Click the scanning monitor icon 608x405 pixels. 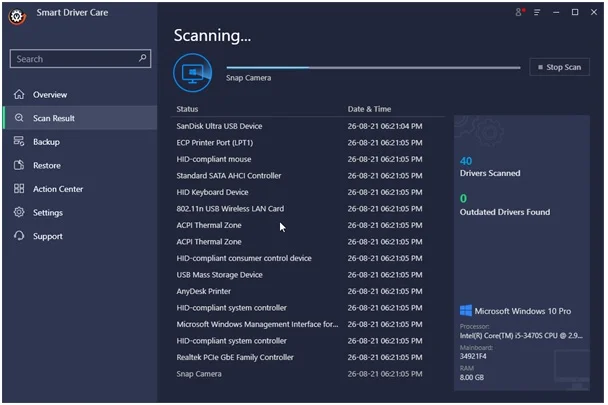[x=193, y=73]
